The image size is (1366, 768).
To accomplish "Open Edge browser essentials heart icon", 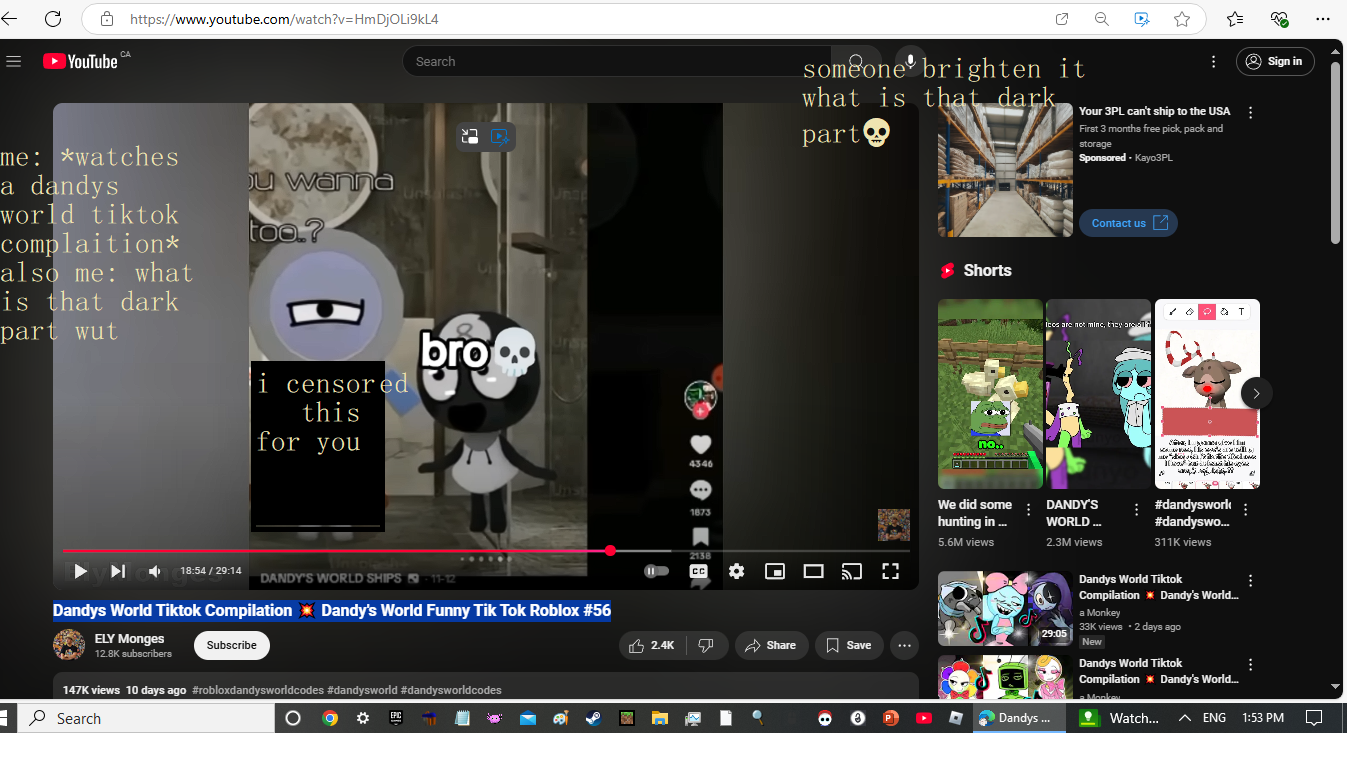I will (1279, 19).
